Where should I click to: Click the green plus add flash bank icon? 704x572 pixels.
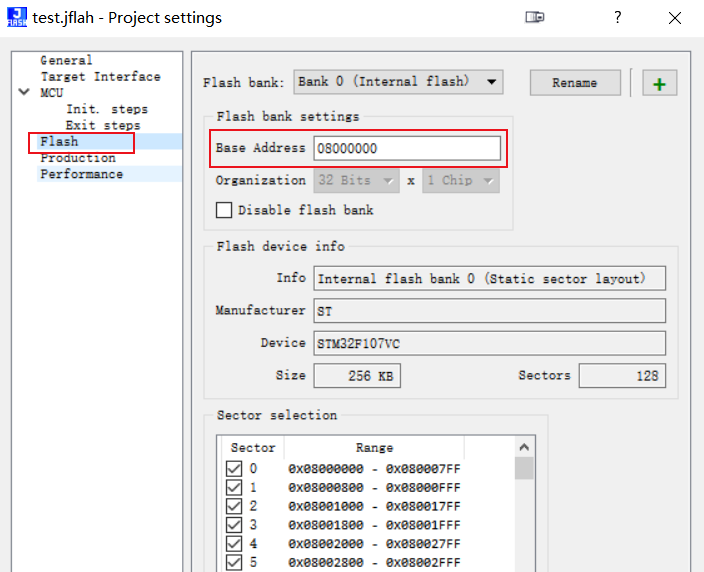click(659, 83)
